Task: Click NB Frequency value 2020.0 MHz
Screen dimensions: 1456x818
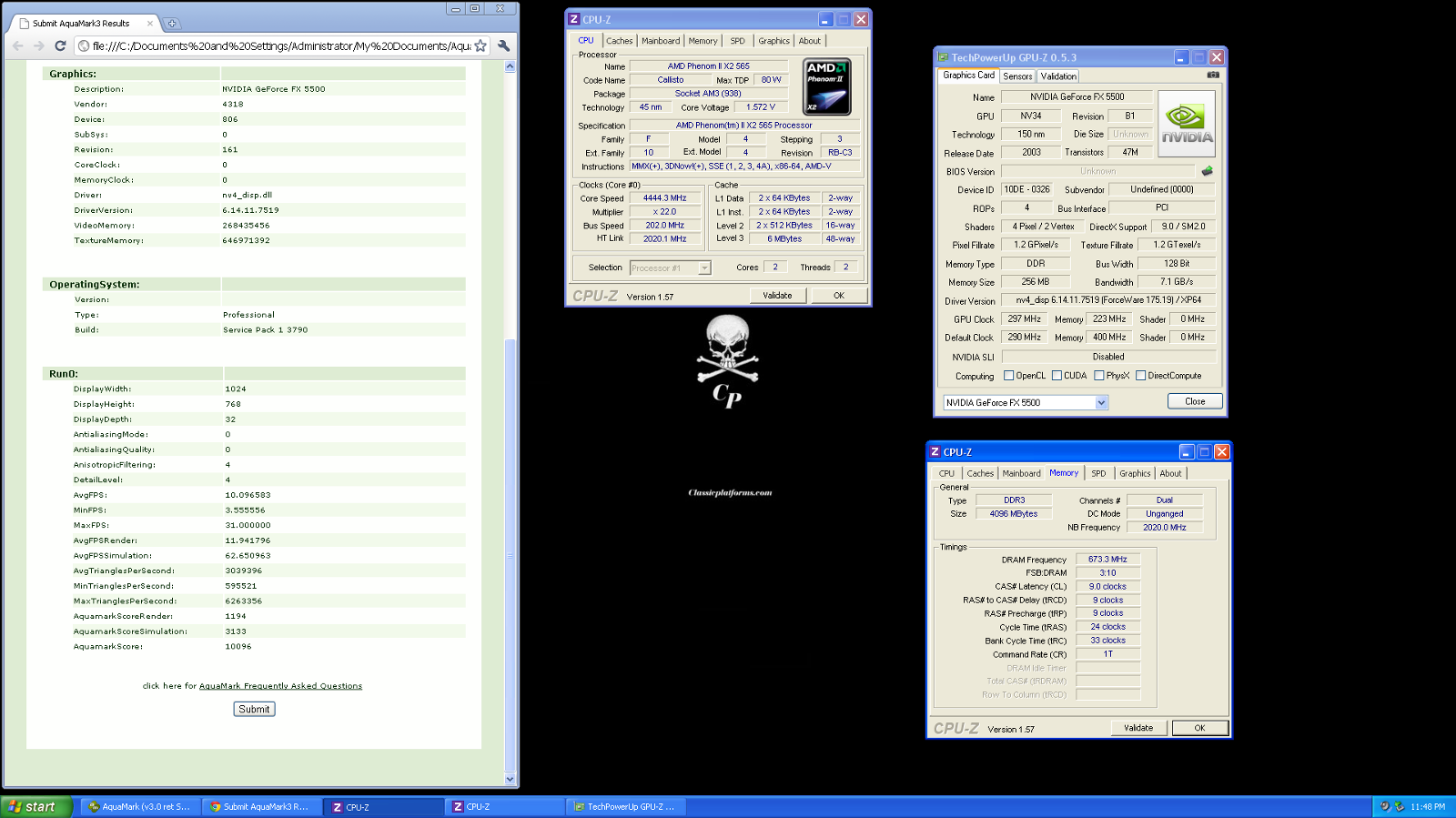Action: (1165, 528)
